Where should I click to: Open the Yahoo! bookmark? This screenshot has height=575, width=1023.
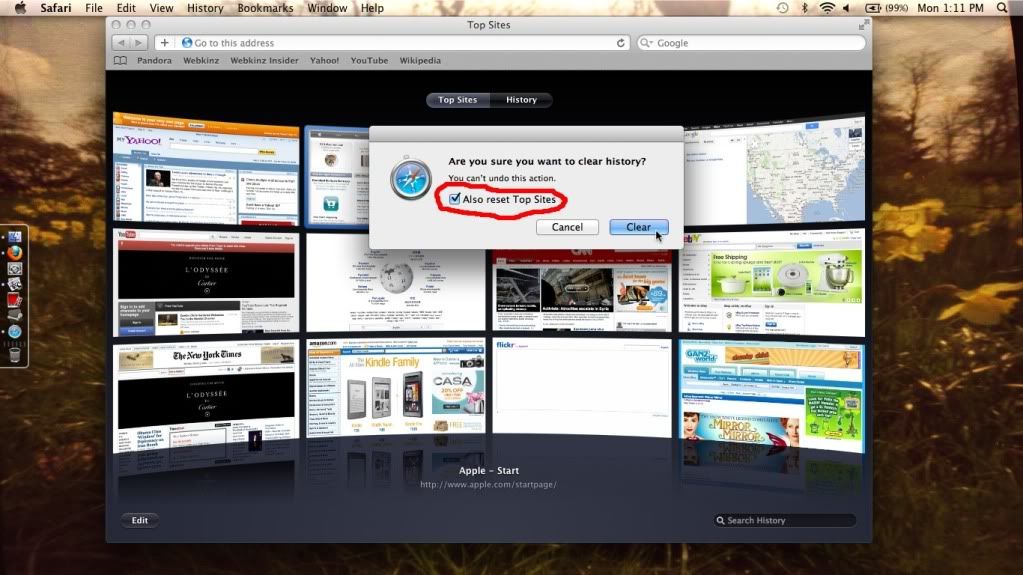[324, 60]
